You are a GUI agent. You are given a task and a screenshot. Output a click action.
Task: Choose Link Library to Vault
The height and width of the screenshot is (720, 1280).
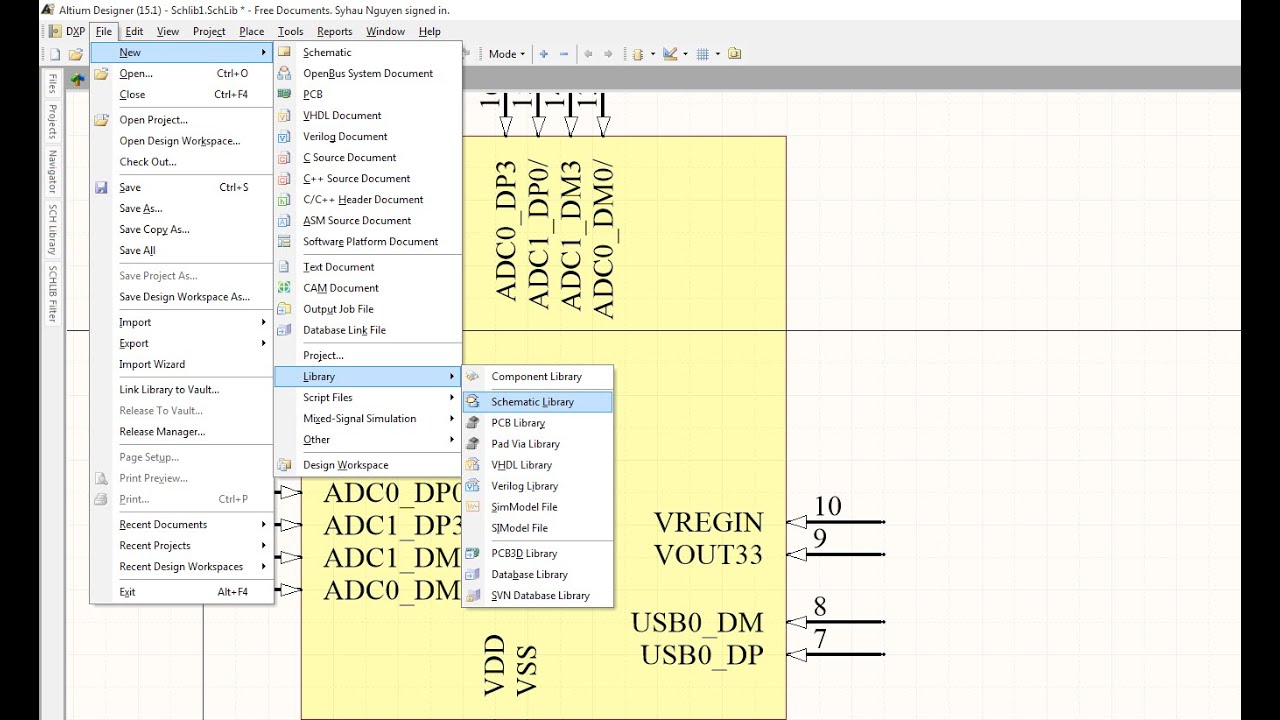(x=181, y=390)
